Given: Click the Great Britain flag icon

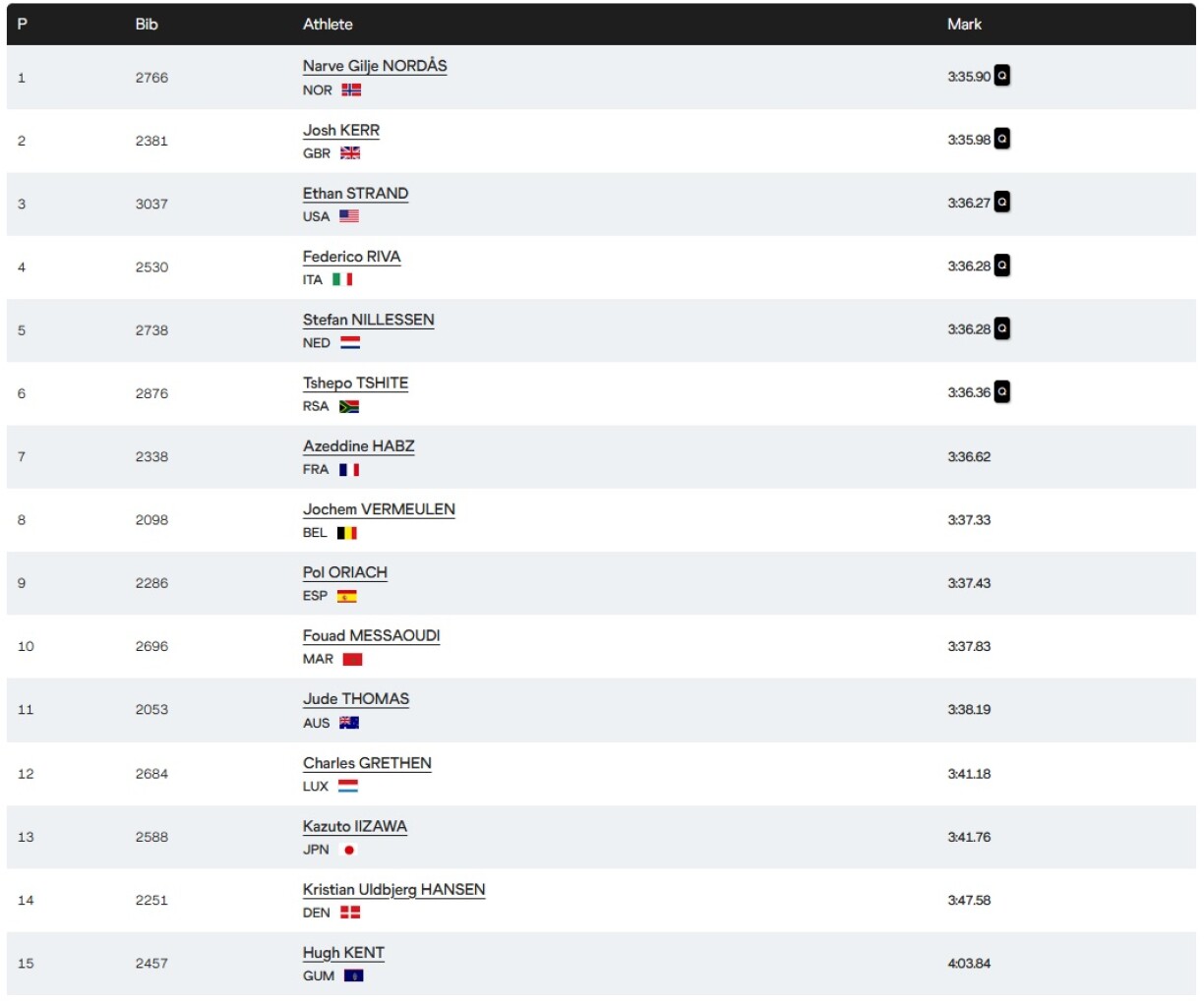Looking at the screenshot, I should point(350,153).
